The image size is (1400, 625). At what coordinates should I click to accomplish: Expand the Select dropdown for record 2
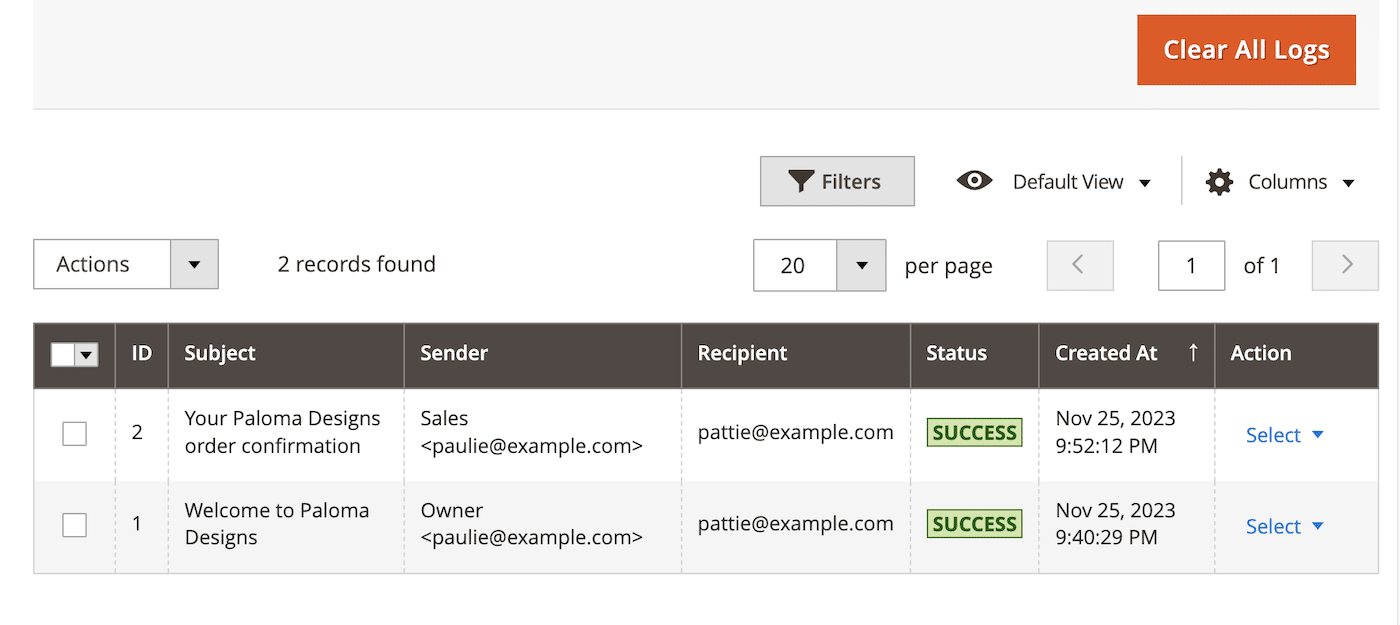[1284, 434]
